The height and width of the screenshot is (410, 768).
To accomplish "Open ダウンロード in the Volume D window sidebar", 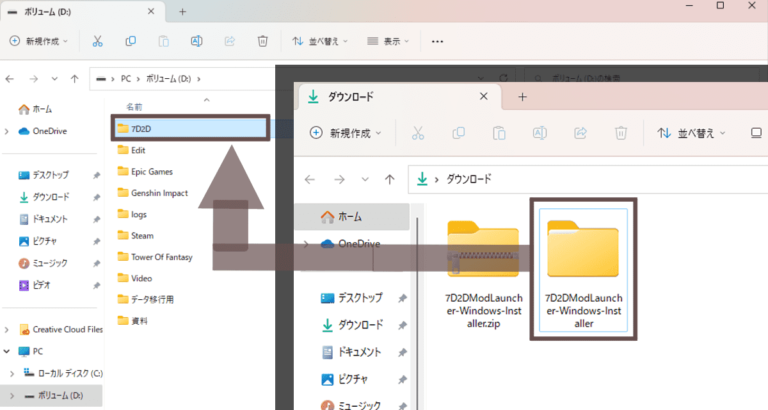I will click(x=44, y=197).
